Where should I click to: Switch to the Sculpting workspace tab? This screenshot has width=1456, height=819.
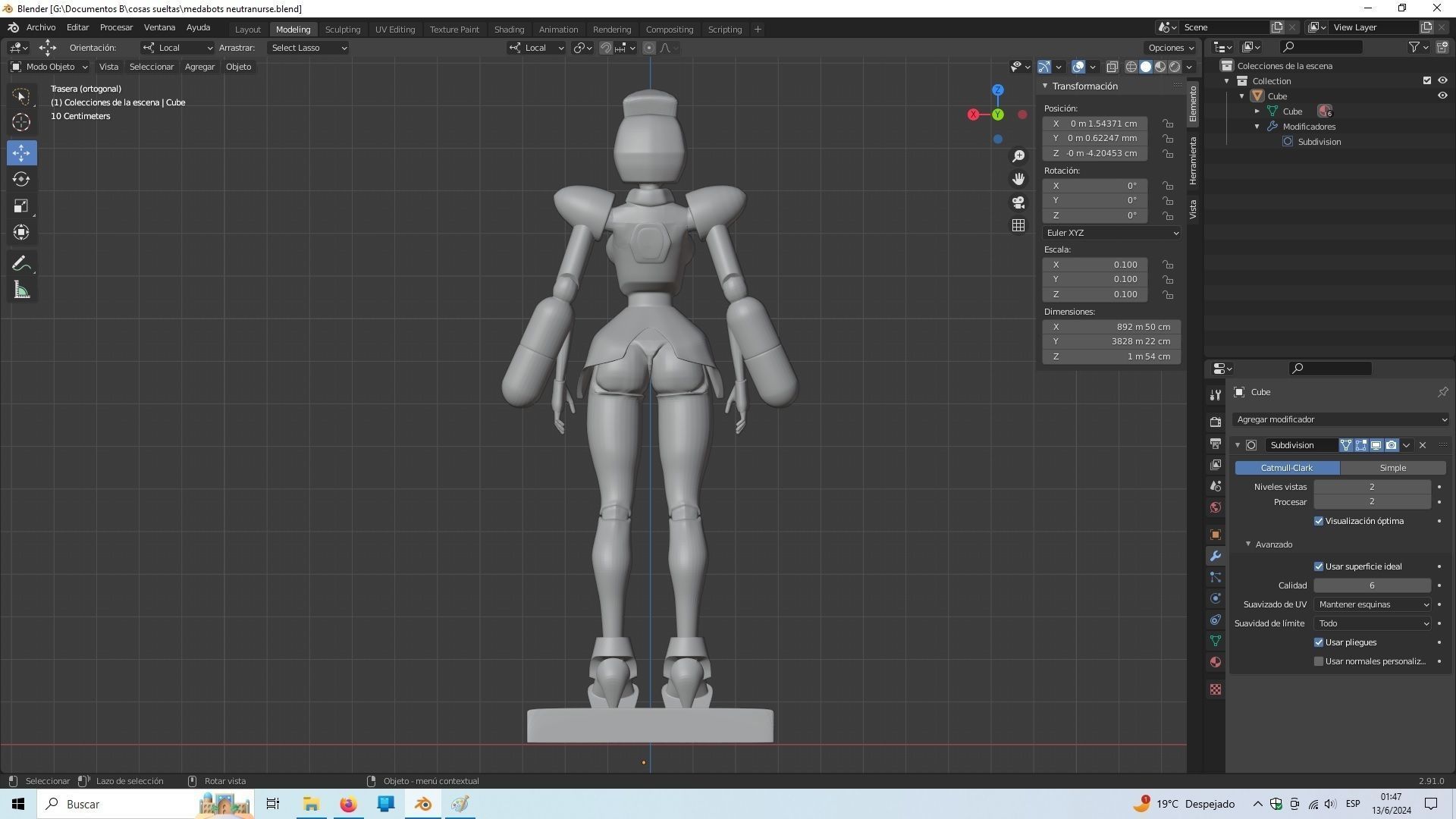[x=343, y=30]
